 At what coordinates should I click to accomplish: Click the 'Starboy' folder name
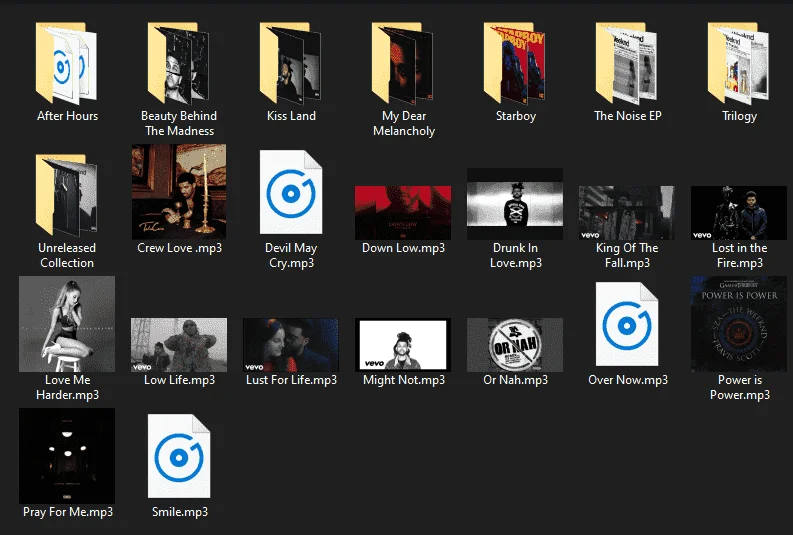[x=516, y=116]
